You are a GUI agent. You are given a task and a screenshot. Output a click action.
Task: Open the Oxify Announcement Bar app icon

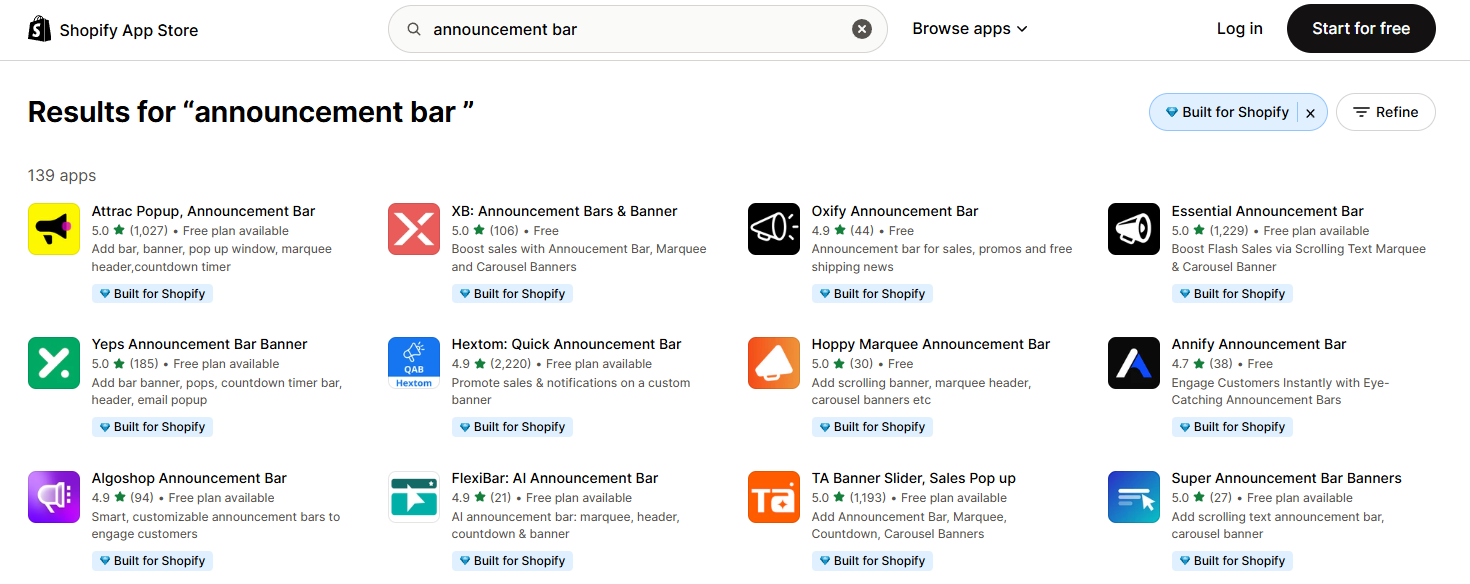[x=774, y=229]
